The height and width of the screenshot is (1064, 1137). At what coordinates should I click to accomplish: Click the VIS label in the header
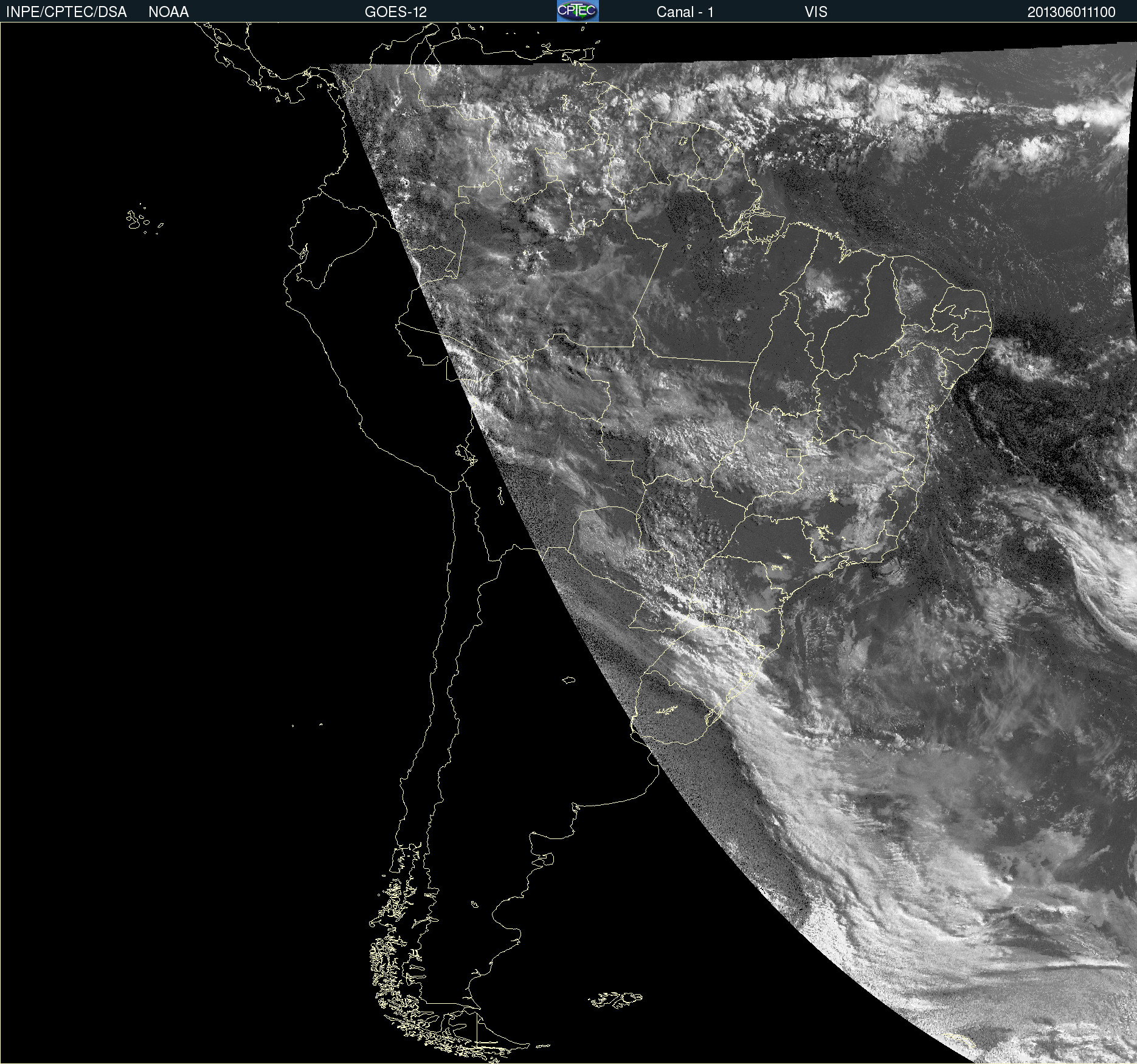816,12
